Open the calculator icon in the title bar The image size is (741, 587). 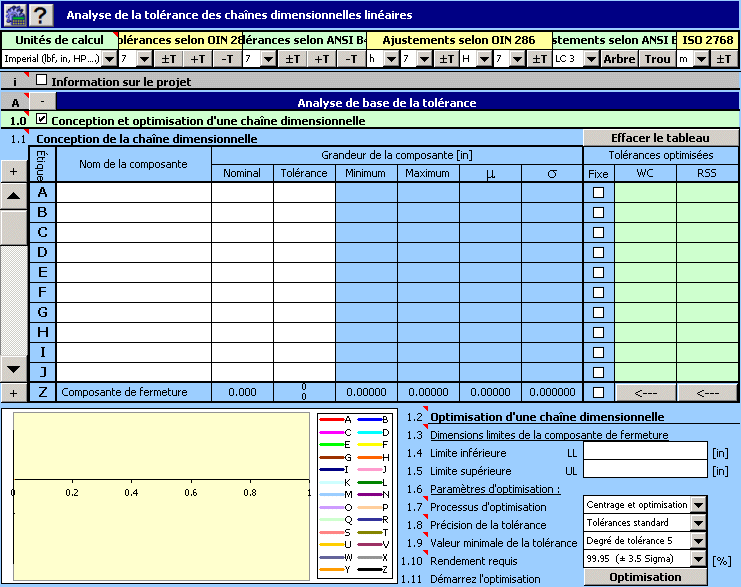pos(15,15)
